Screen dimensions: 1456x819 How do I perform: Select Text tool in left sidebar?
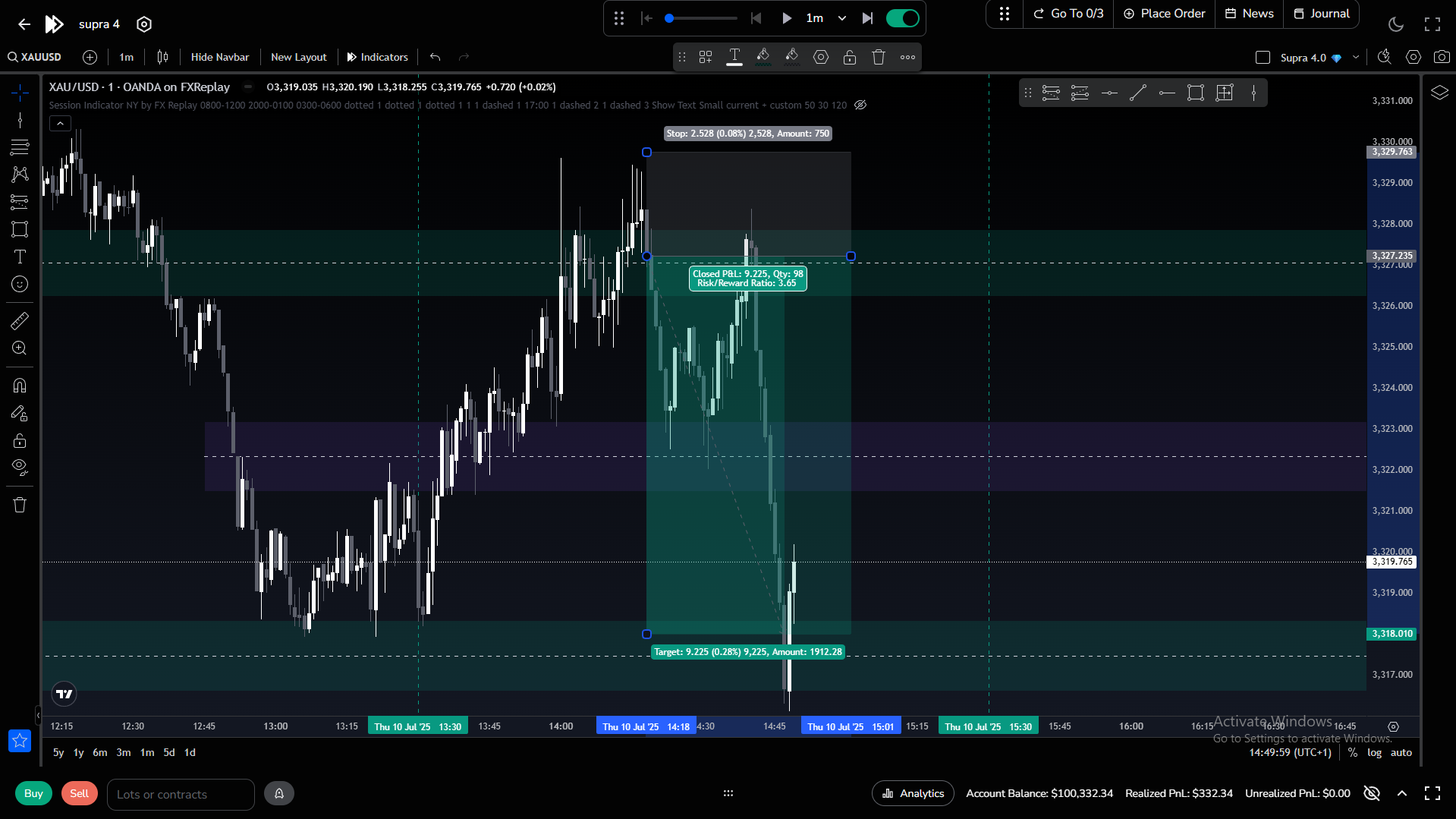20,257
